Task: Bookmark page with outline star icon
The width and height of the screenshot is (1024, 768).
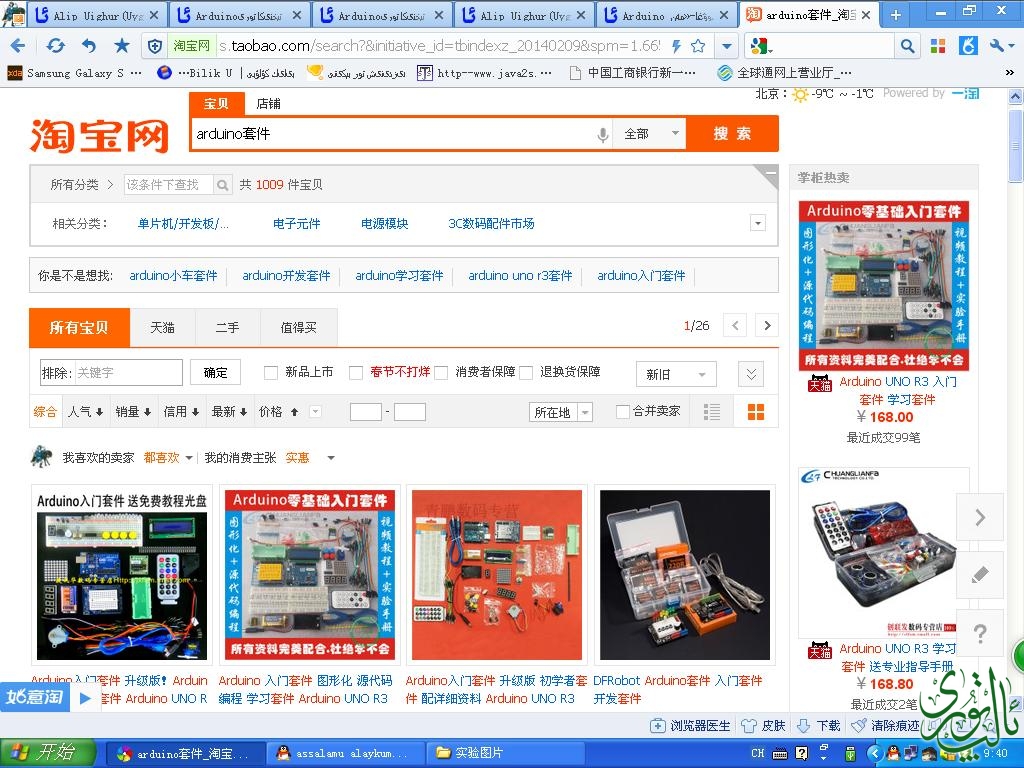Action: click(698, 46)
